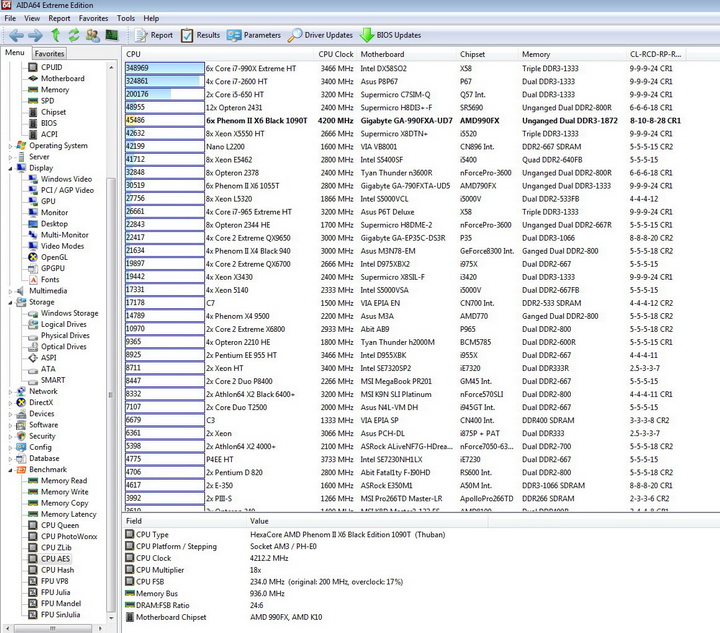Click the Field column header in details pane
The width and height of the screenshot is (720, 633).
pyautogui.click(x=184, y=521)
